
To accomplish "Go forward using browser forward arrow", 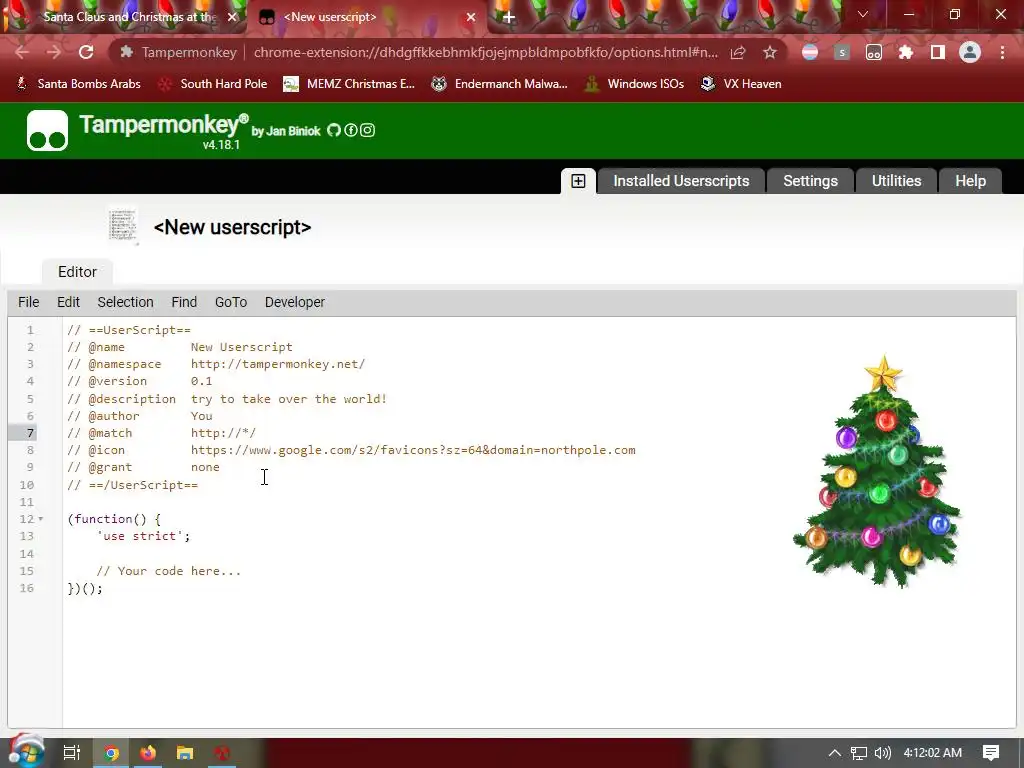I will [x=54, y=52].
